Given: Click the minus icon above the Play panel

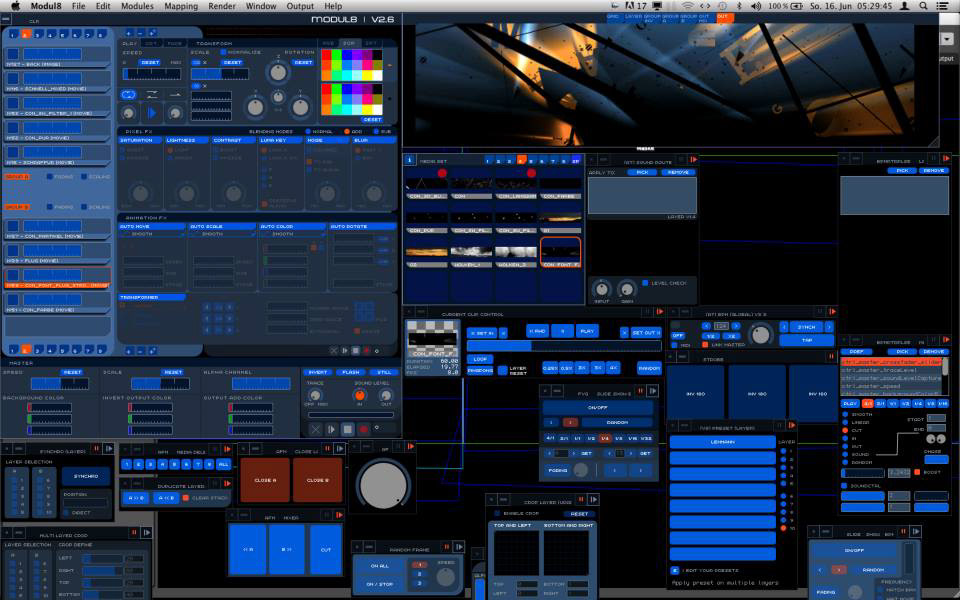Looking at the screenshot, I should [140, 33].
